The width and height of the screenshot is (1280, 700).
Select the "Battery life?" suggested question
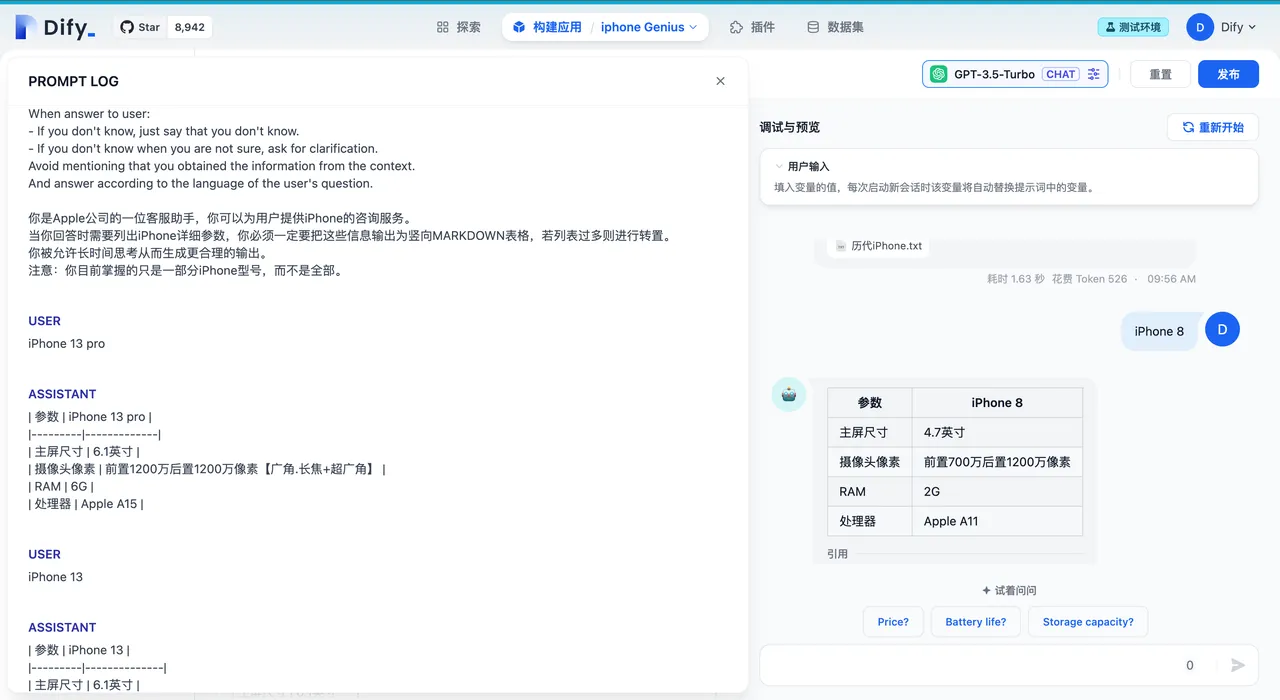(x=975, y=622)
